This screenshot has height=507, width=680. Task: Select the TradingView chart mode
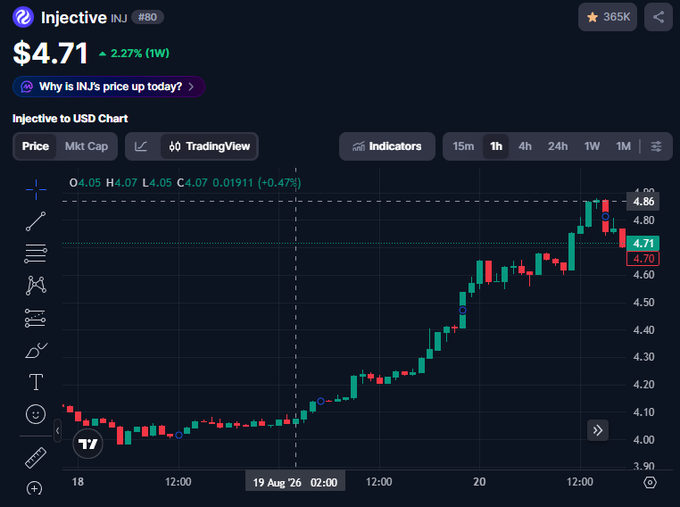pos(209,146)
